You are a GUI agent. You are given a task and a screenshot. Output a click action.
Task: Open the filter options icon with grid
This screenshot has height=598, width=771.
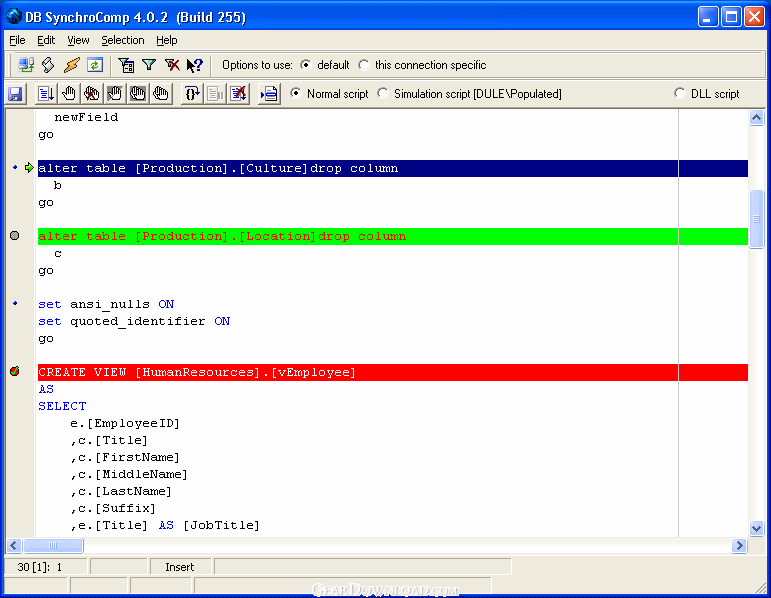[126, 65]
